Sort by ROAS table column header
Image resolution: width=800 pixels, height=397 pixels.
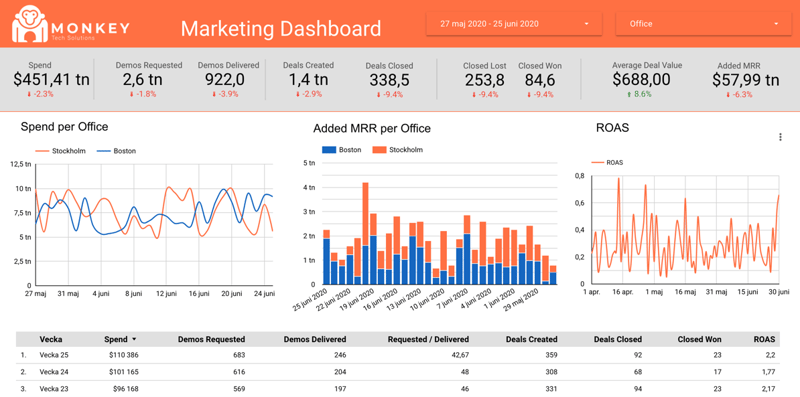[764, 339]
